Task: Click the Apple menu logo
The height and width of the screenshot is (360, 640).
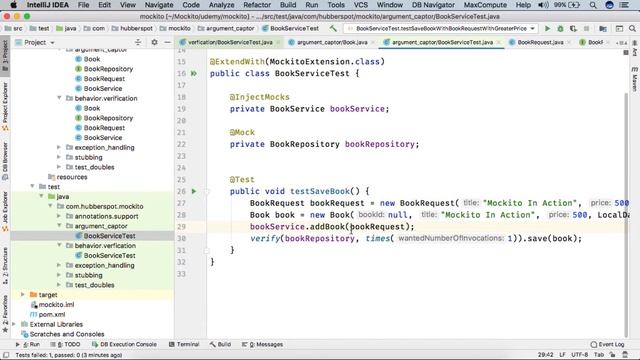Action: (x=13, y=5)
